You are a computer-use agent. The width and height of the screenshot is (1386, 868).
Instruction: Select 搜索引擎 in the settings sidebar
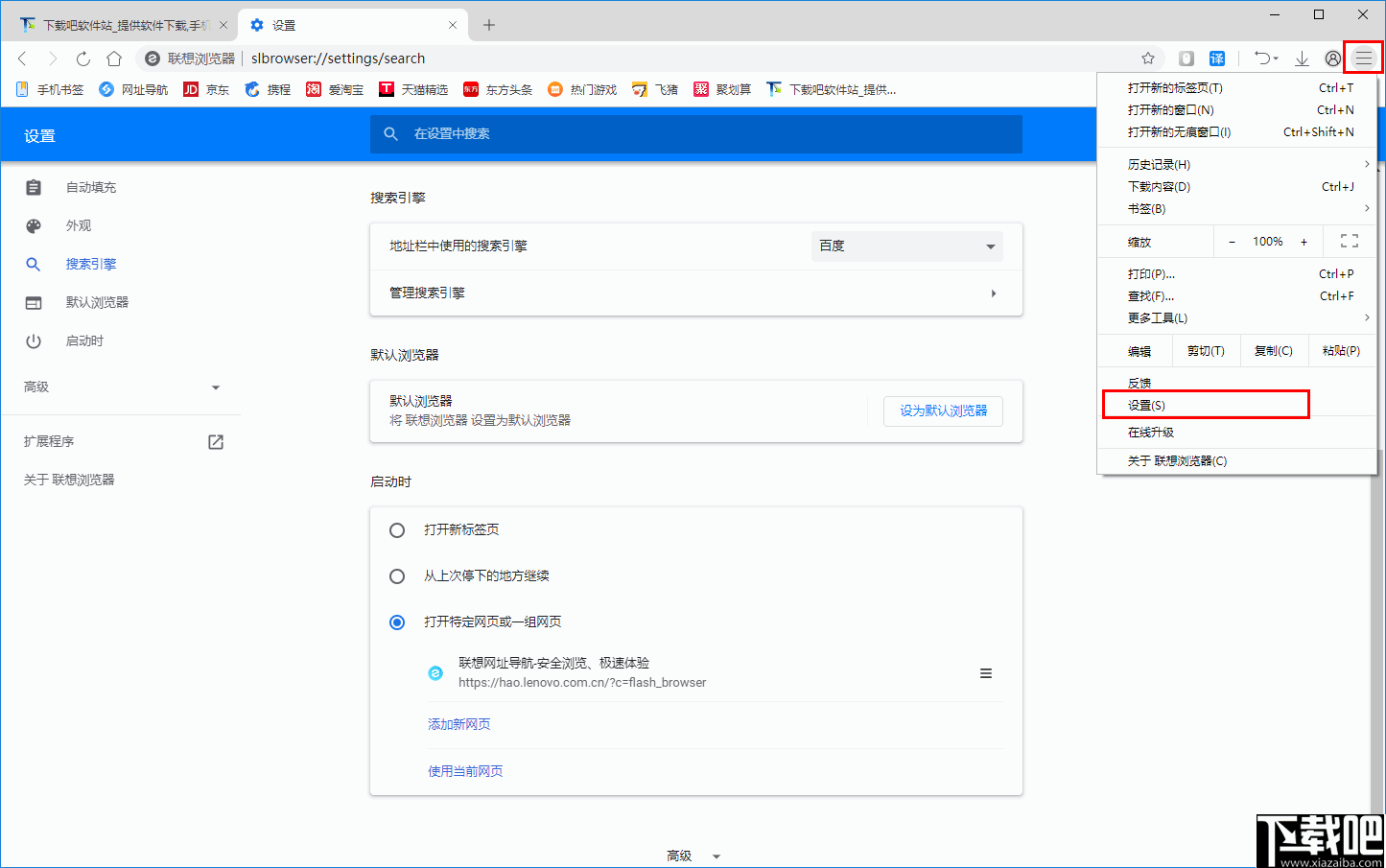(89, 264)
